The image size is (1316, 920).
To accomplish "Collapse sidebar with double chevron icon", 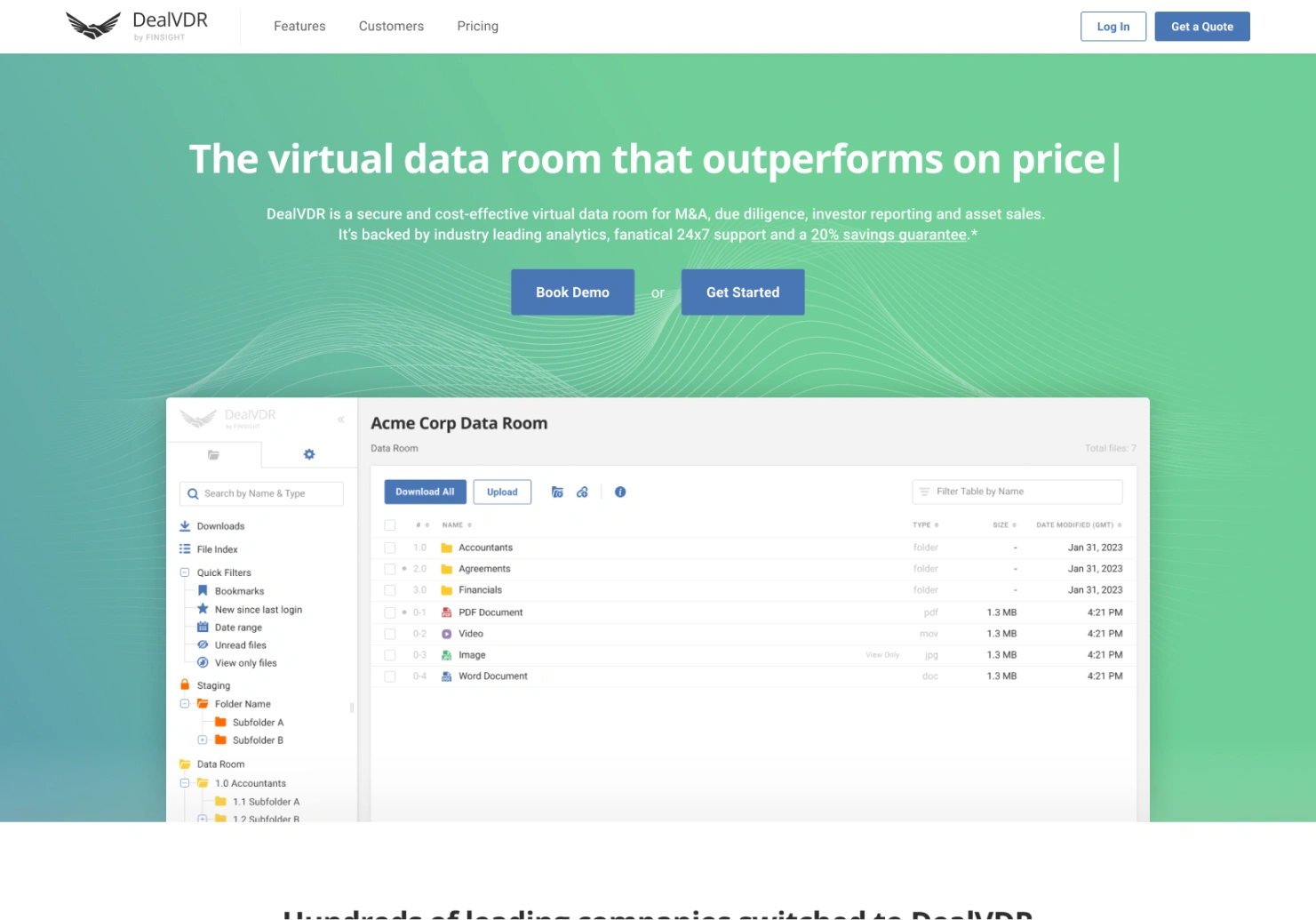I will (x=340, y=419).
